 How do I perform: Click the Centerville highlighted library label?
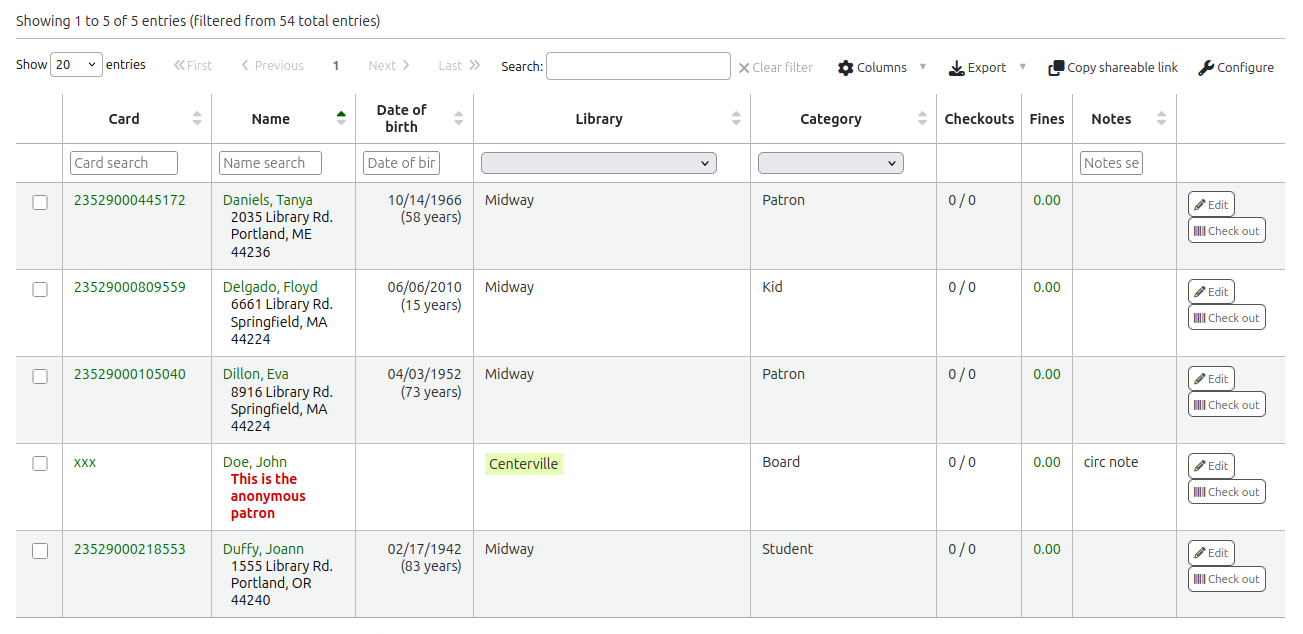(x=523, y=464)
